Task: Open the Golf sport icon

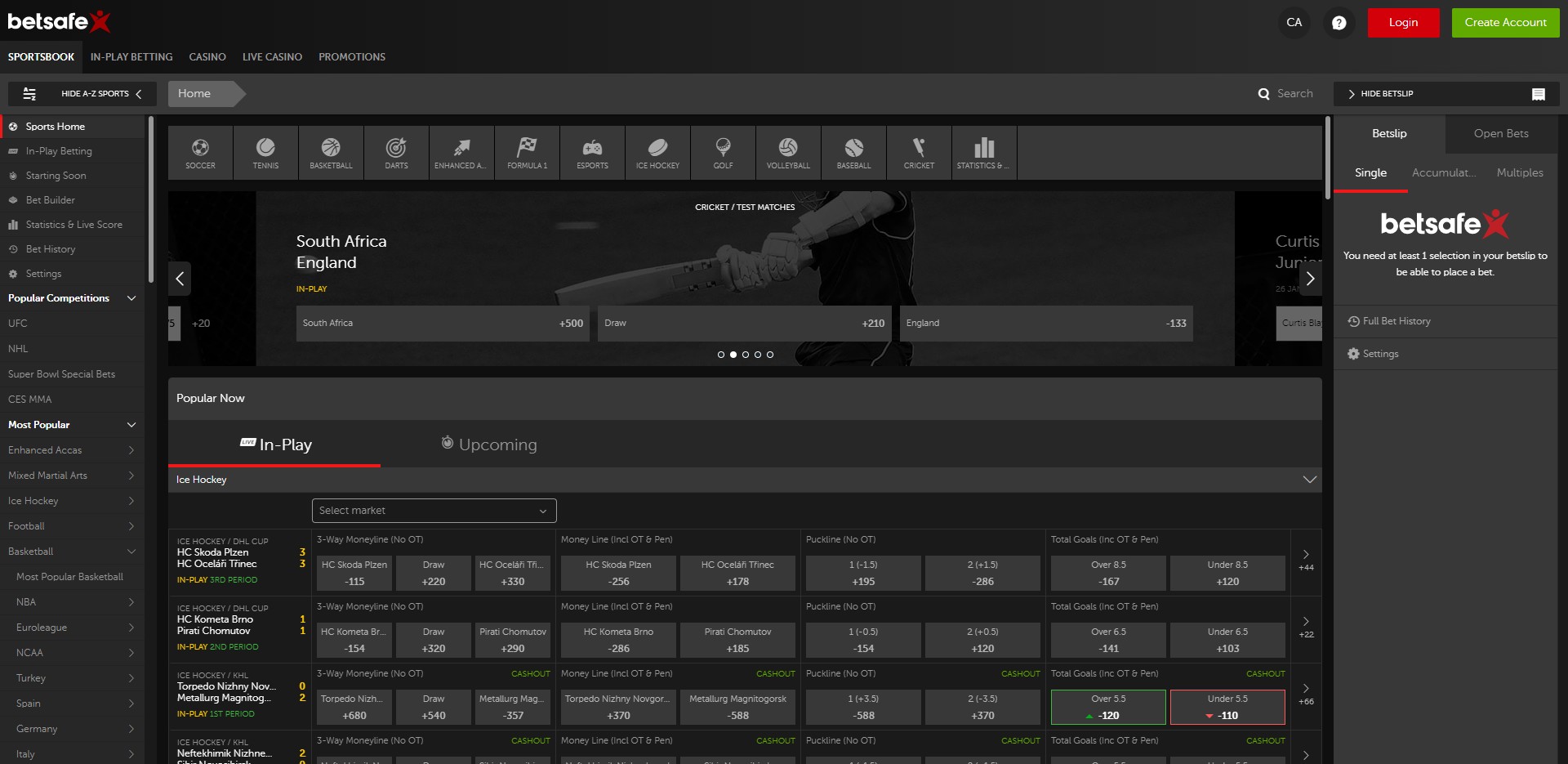Action: pos(723,153)
